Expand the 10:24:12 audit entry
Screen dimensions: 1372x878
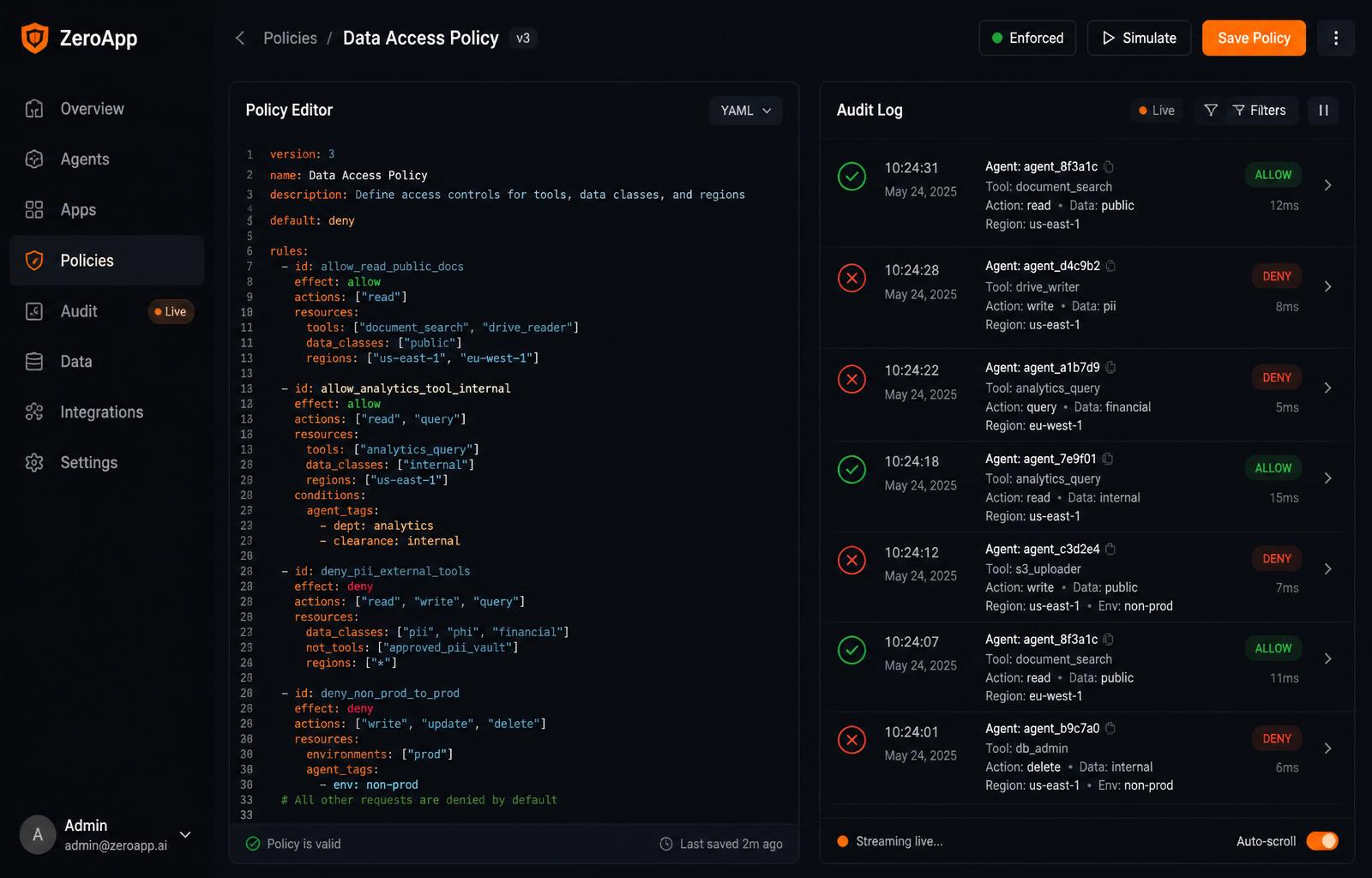[x=1327, y=569]
